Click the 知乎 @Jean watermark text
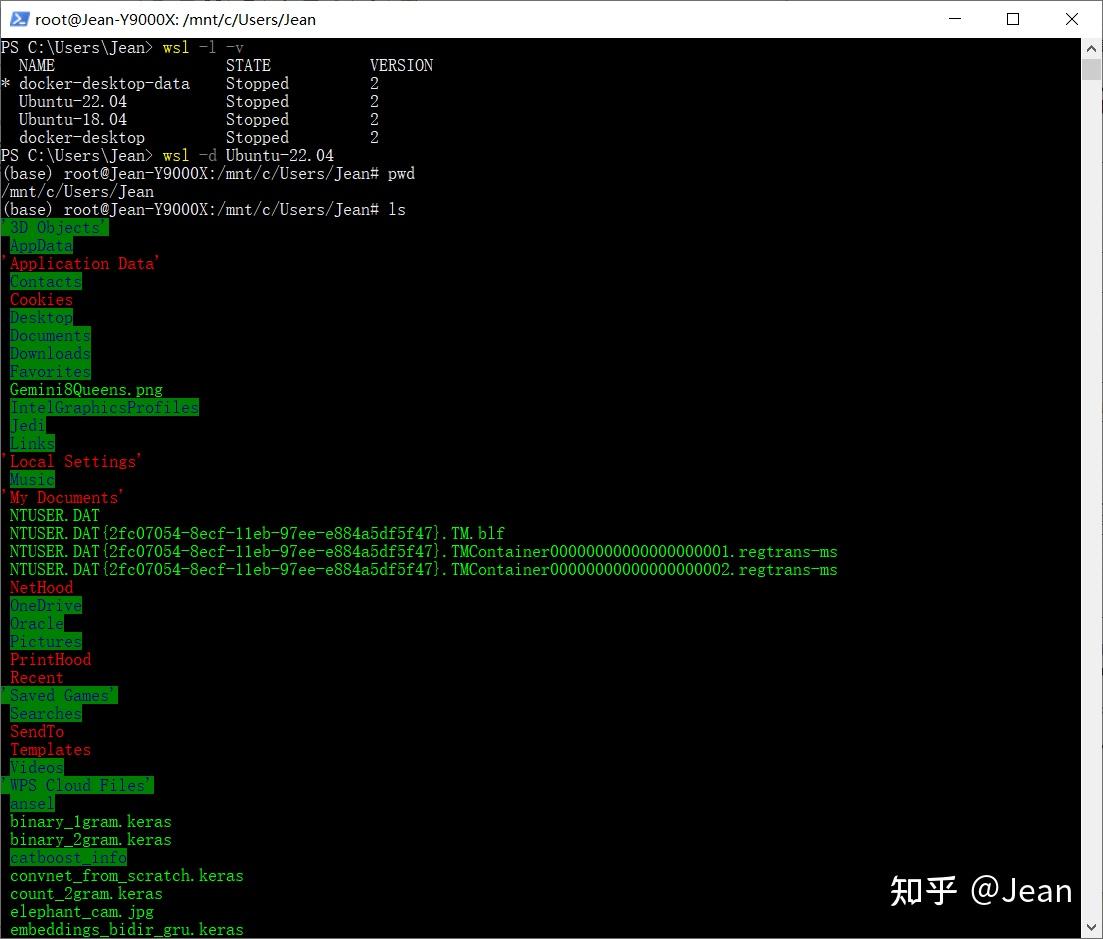The image size is (1103, 939). [981, 889]
